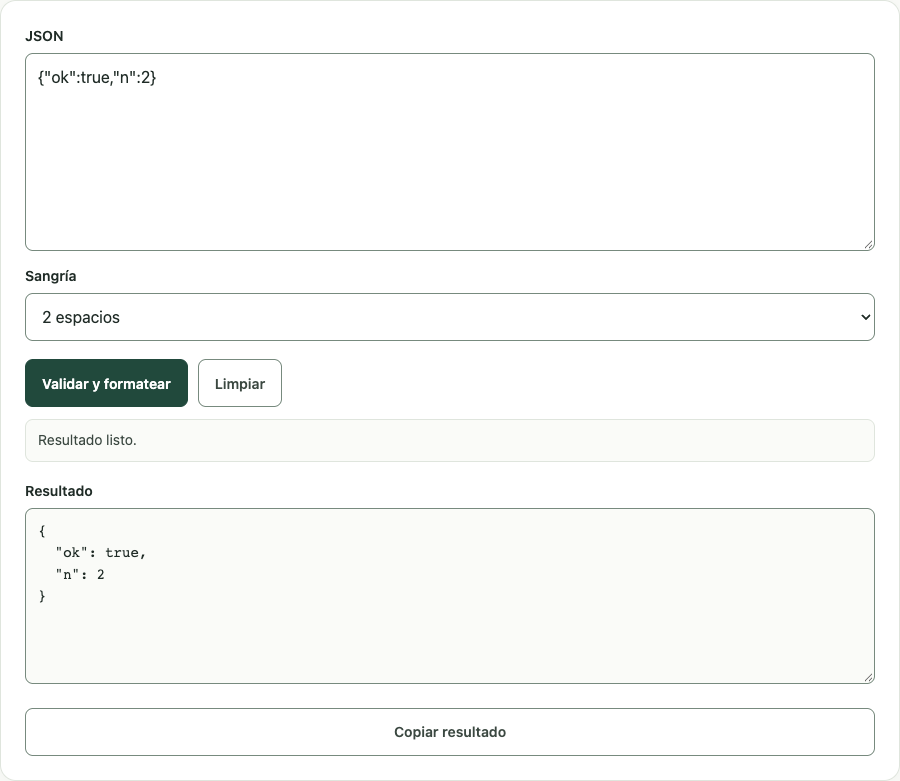
Task: Click the JSON label
Action: [44, 36]
